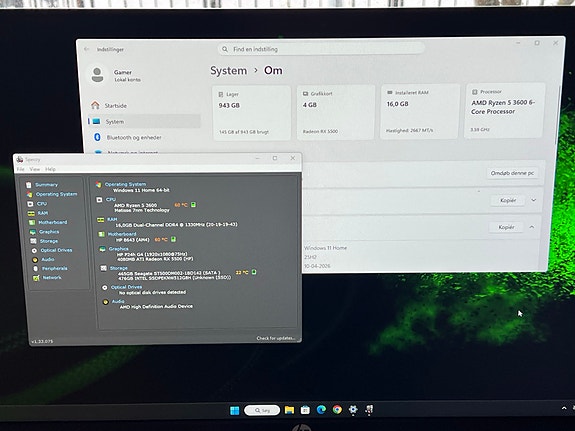
Task: Click the Omdøb denne pc button
Action: (512, 173)
